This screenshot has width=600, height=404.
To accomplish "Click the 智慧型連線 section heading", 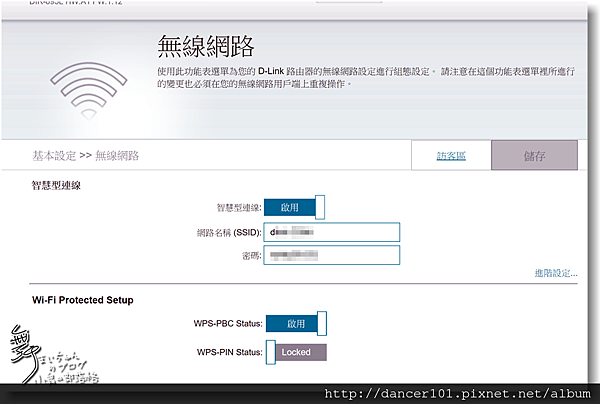I will pyautogui.click(x=56, y=186).
